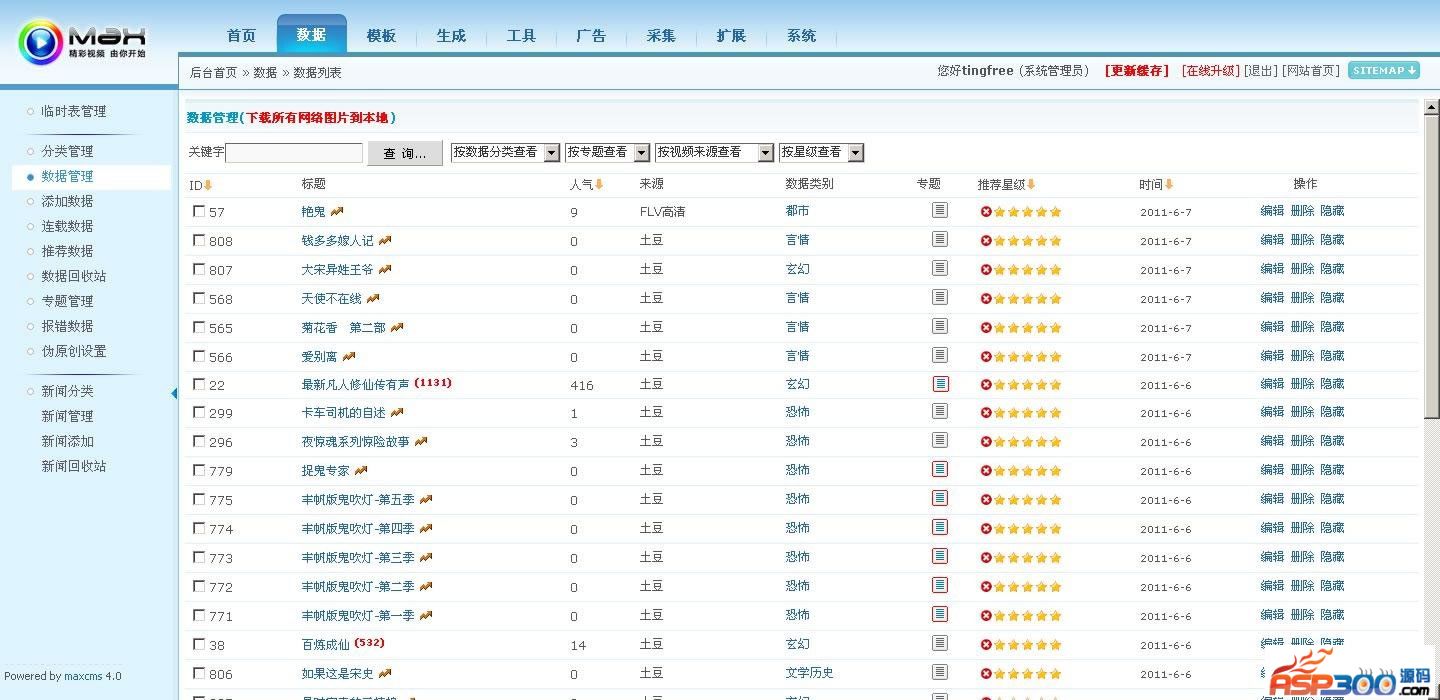Switch to the 模板 tab
Viewport: 1440px width, 700px height.
tap(381, 36)
